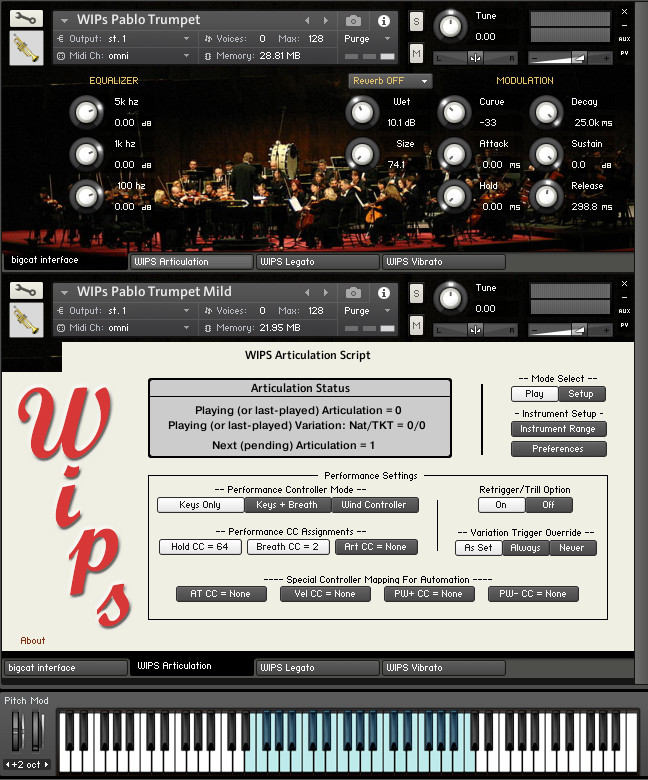Switch to WIPS Vibrato tab in upper instrument
Viewport: 648px width, 780px height.
coord(444,262)
